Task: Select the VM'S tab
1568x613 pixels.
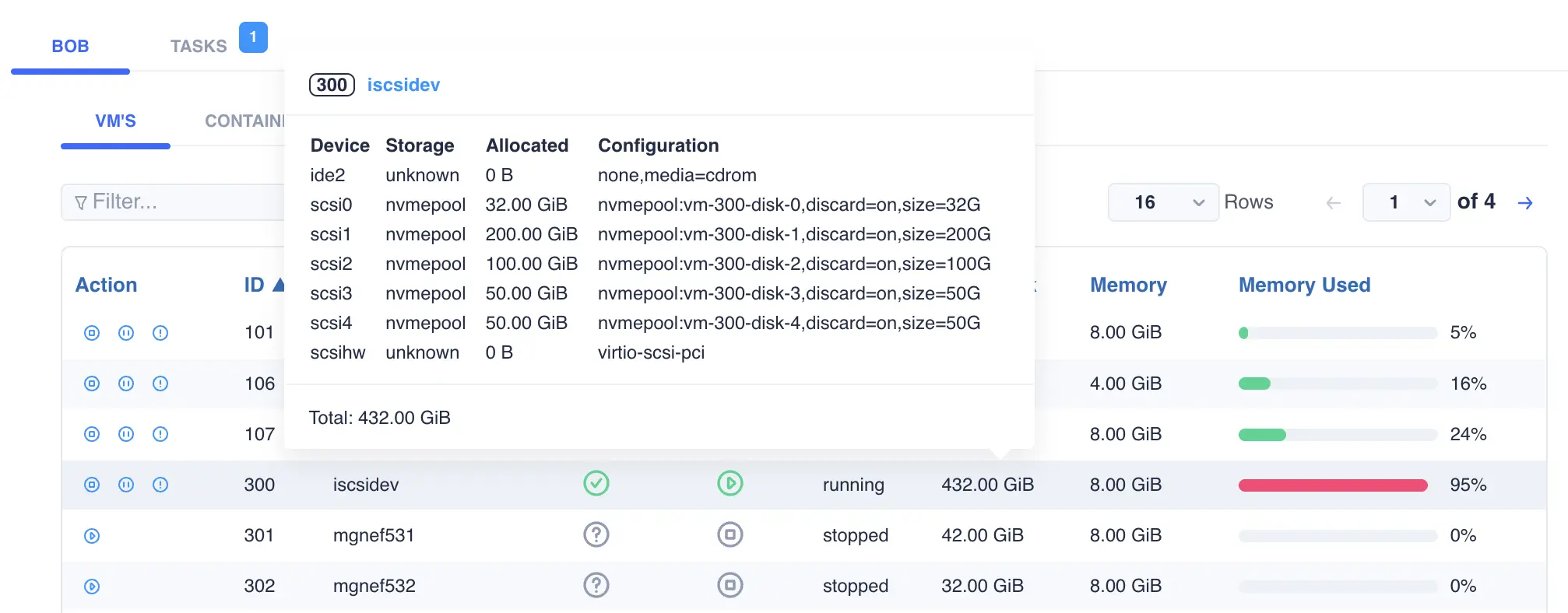Action: (x=115, y=121)
